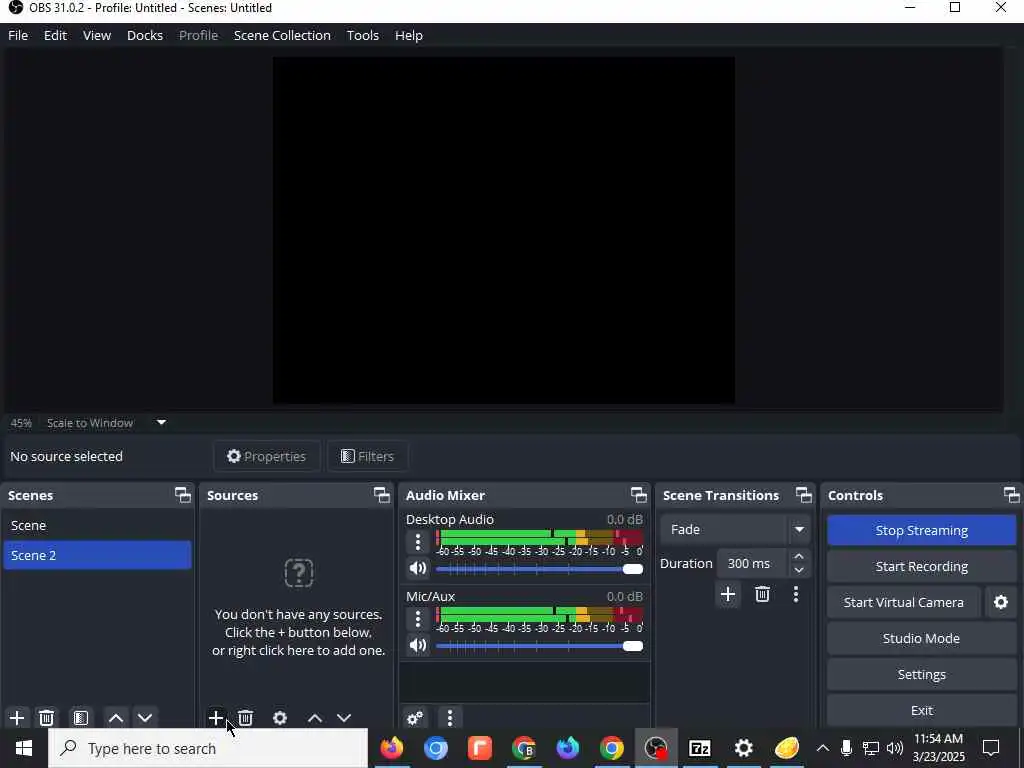Open the Docks menu
This screenshot has height=768, width=1024.
(145, 35)
